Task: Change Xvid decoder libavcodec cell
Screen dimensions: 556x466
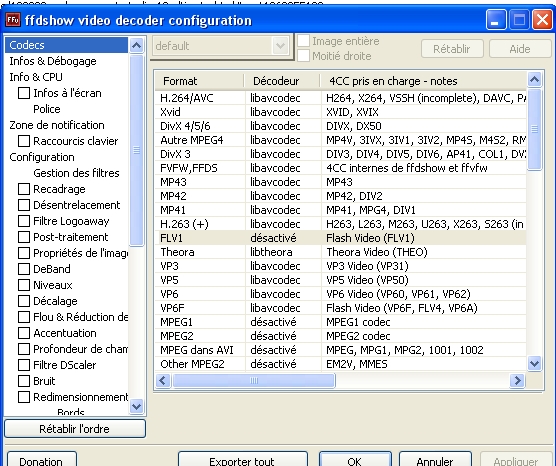Action: (x=283, y=112)
